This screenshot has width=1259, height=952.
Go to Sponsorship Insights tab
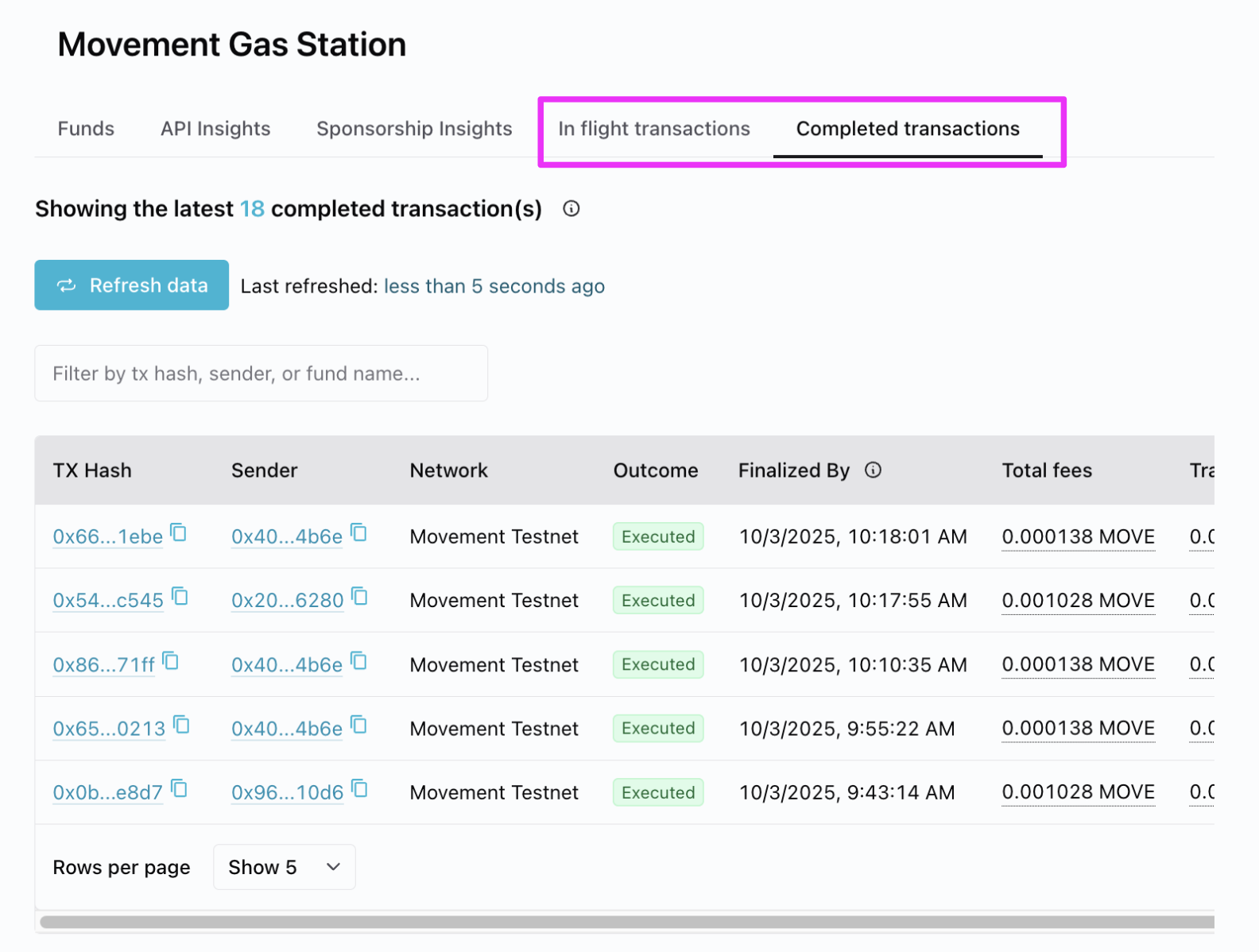pyautogui.click(x=414, y=129)
